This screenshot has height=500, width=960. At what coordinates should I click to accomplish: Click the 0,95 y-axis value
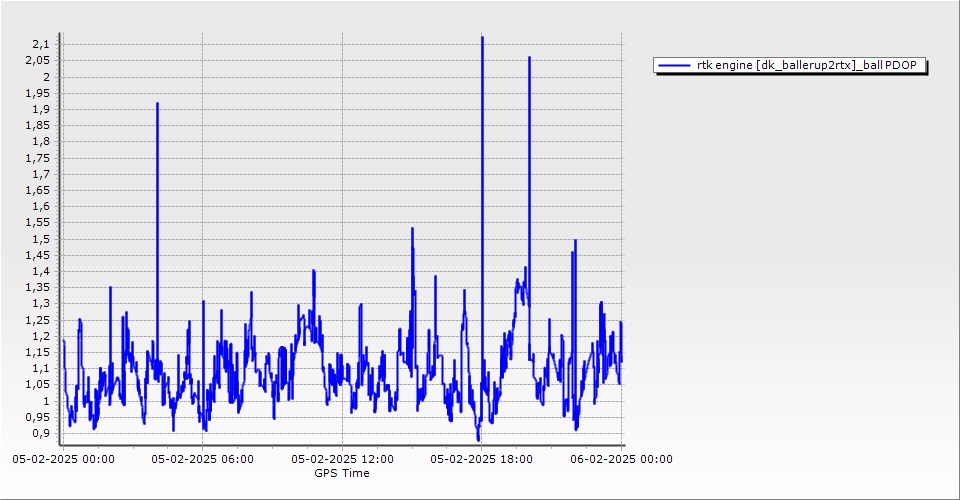pyautogui.click(x=37, y=417)
